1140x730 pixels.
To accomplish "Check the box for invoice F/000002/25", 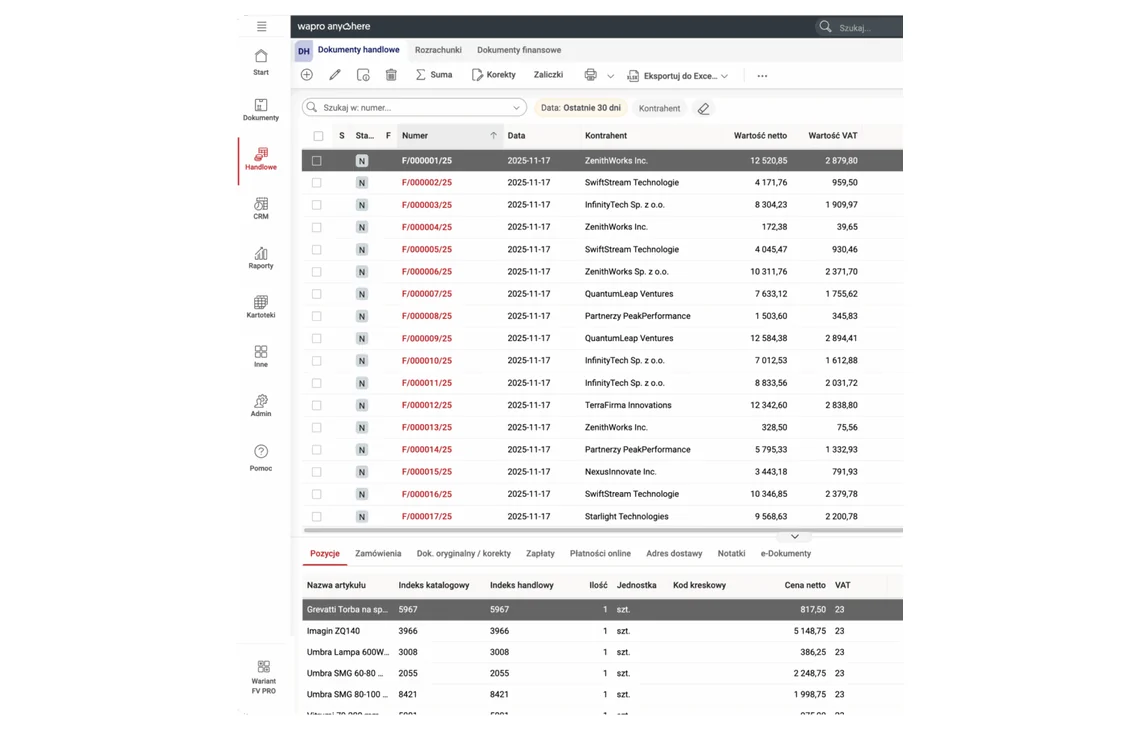I will pos(316,182).
